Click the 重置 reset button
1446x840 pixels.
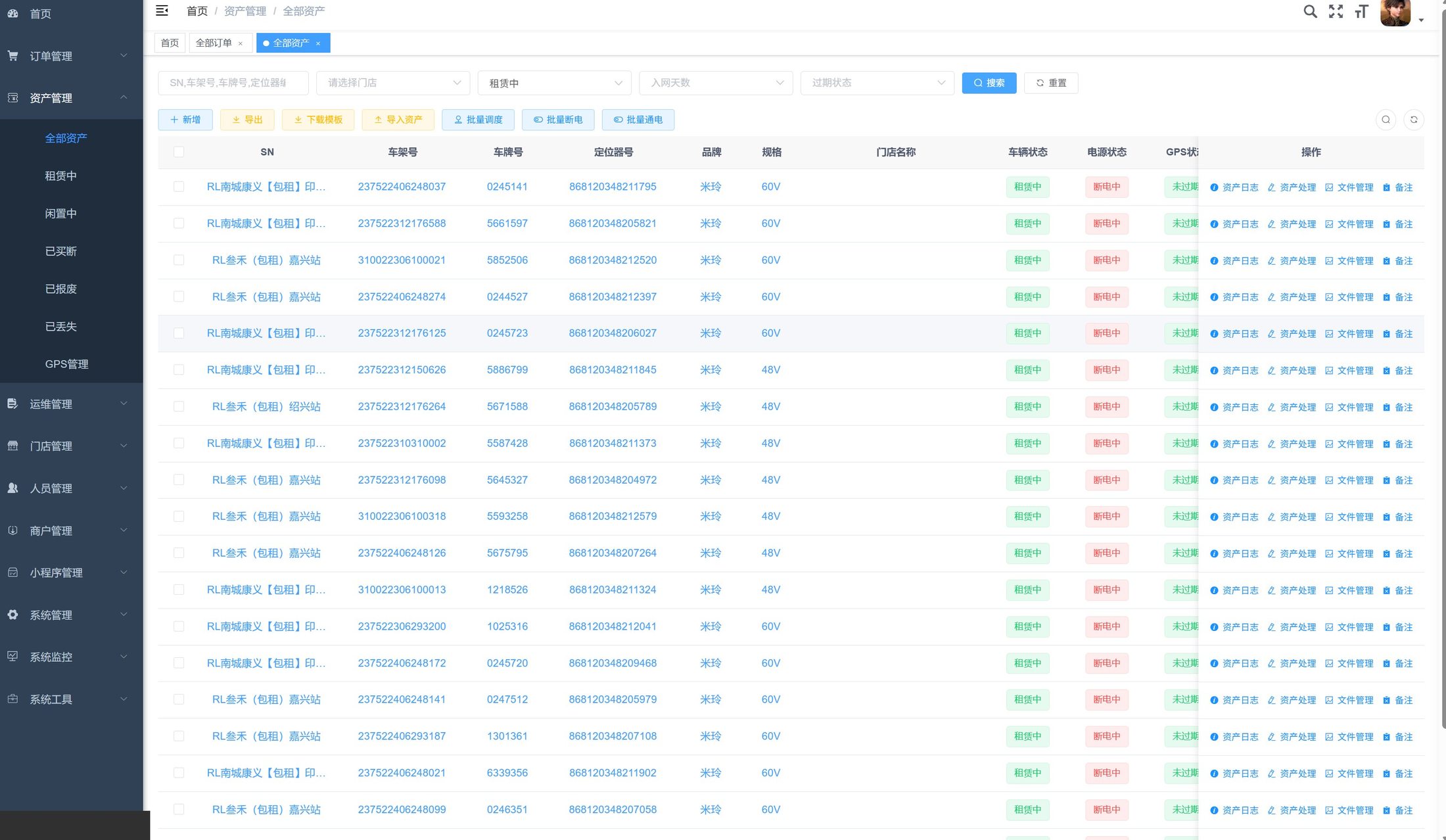point(1051,83)
